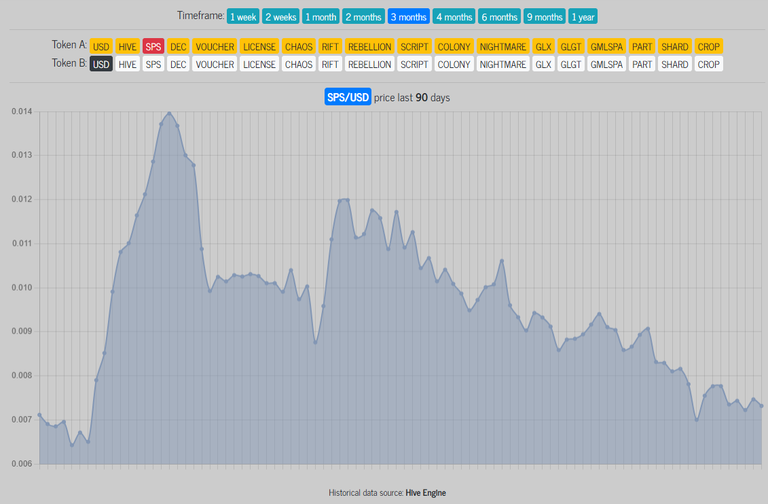Screen dimensions: 768x504
Task: Choose GMLSPA as Token B
Action: pyautogui.click(x=606, y=64)
